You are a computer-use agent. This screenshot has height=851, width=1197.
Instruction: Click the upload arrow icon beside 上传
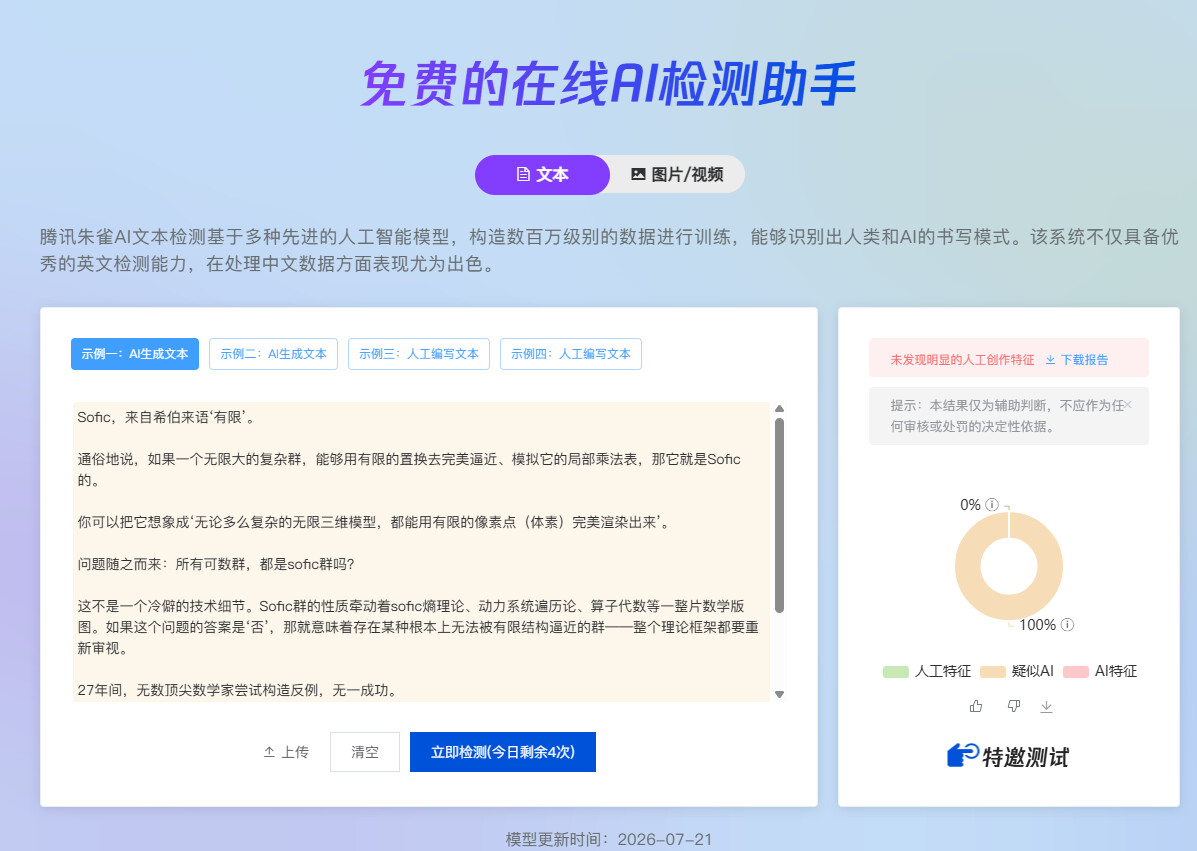coord(269,753)
